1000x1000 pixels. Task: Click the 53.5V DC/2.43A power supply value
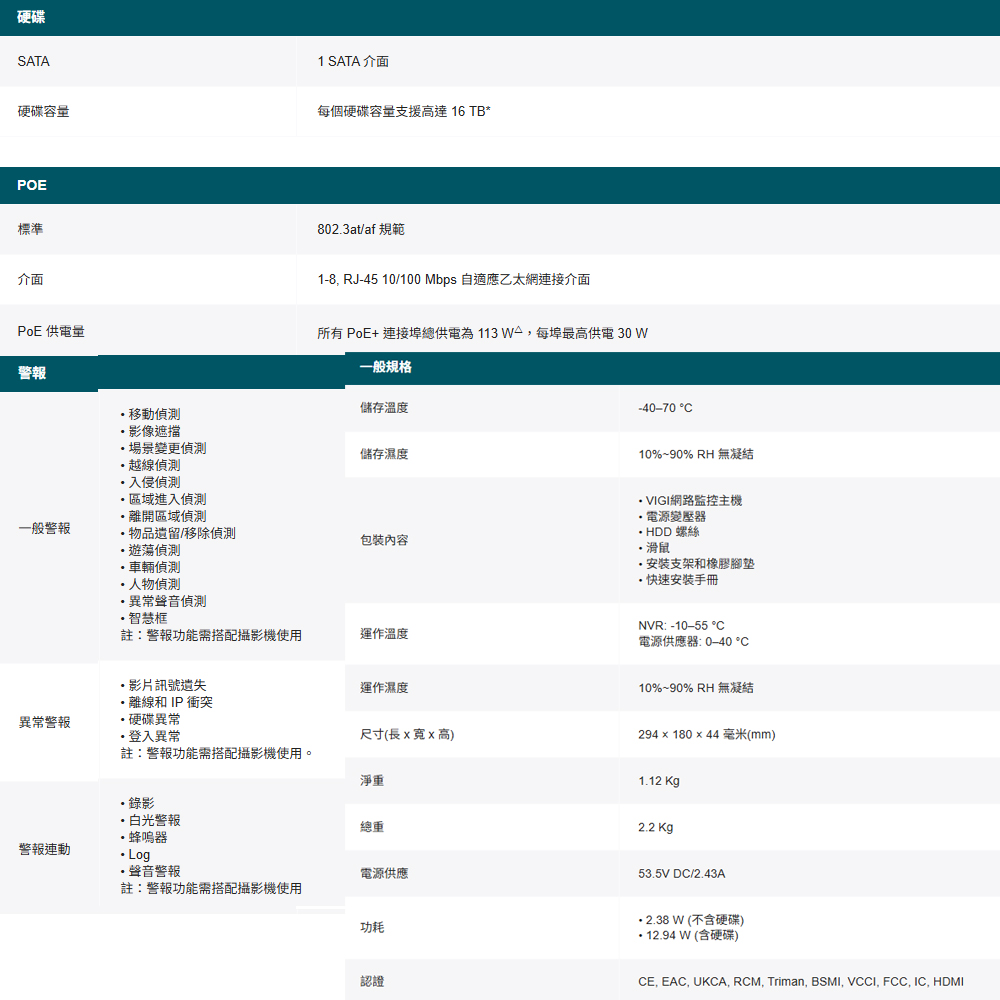[x=682, y=874]
